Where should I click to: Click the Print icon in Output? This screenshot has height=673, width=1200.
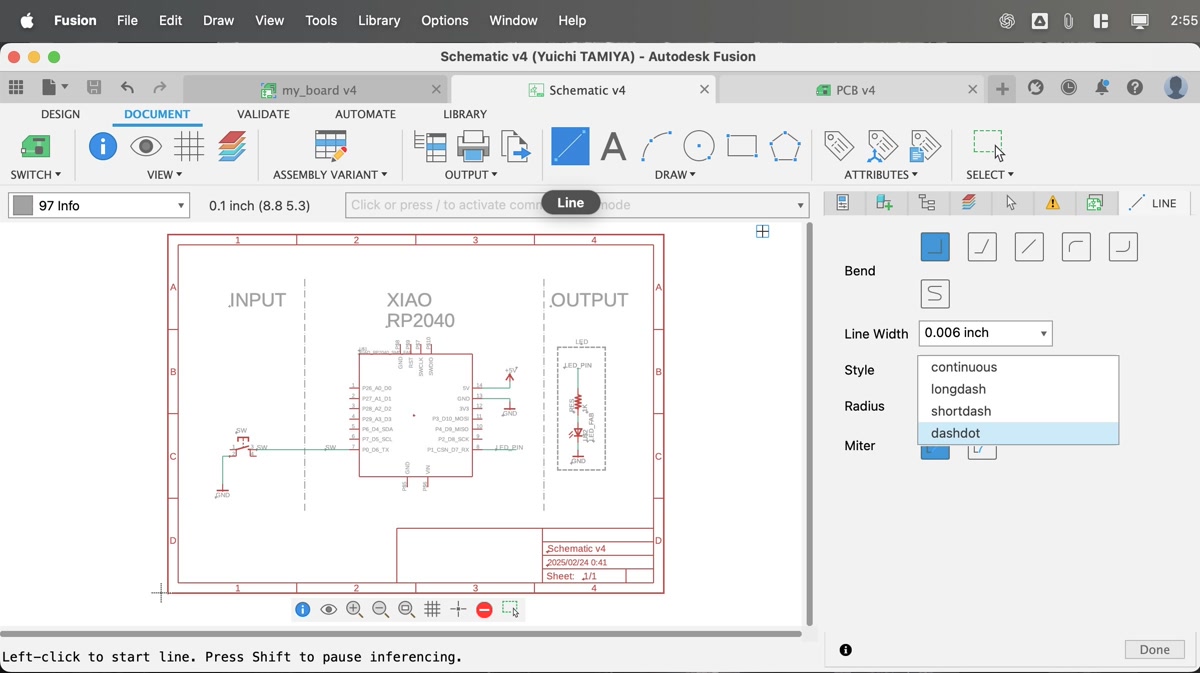click(473, 147)
